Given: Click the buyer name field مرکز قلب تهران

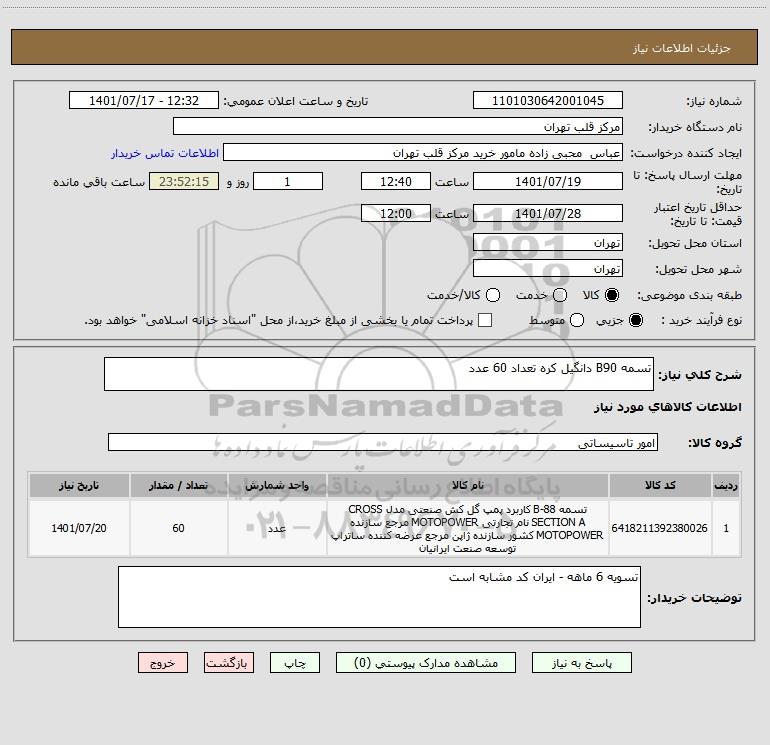Looking at the screenshot, I should pyautogui.click(x=398, y=126).
